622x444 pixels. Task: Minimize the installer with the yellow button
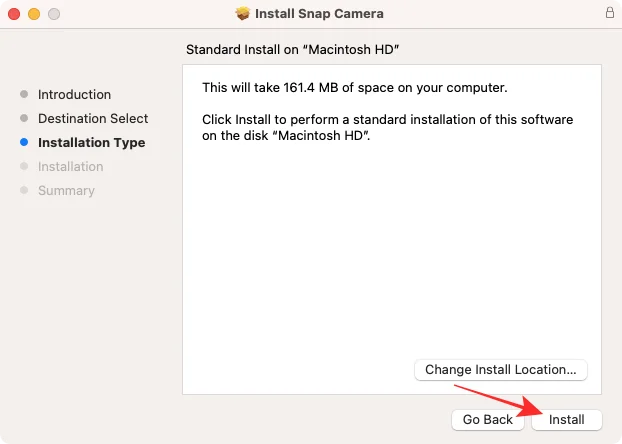[34, 14]
